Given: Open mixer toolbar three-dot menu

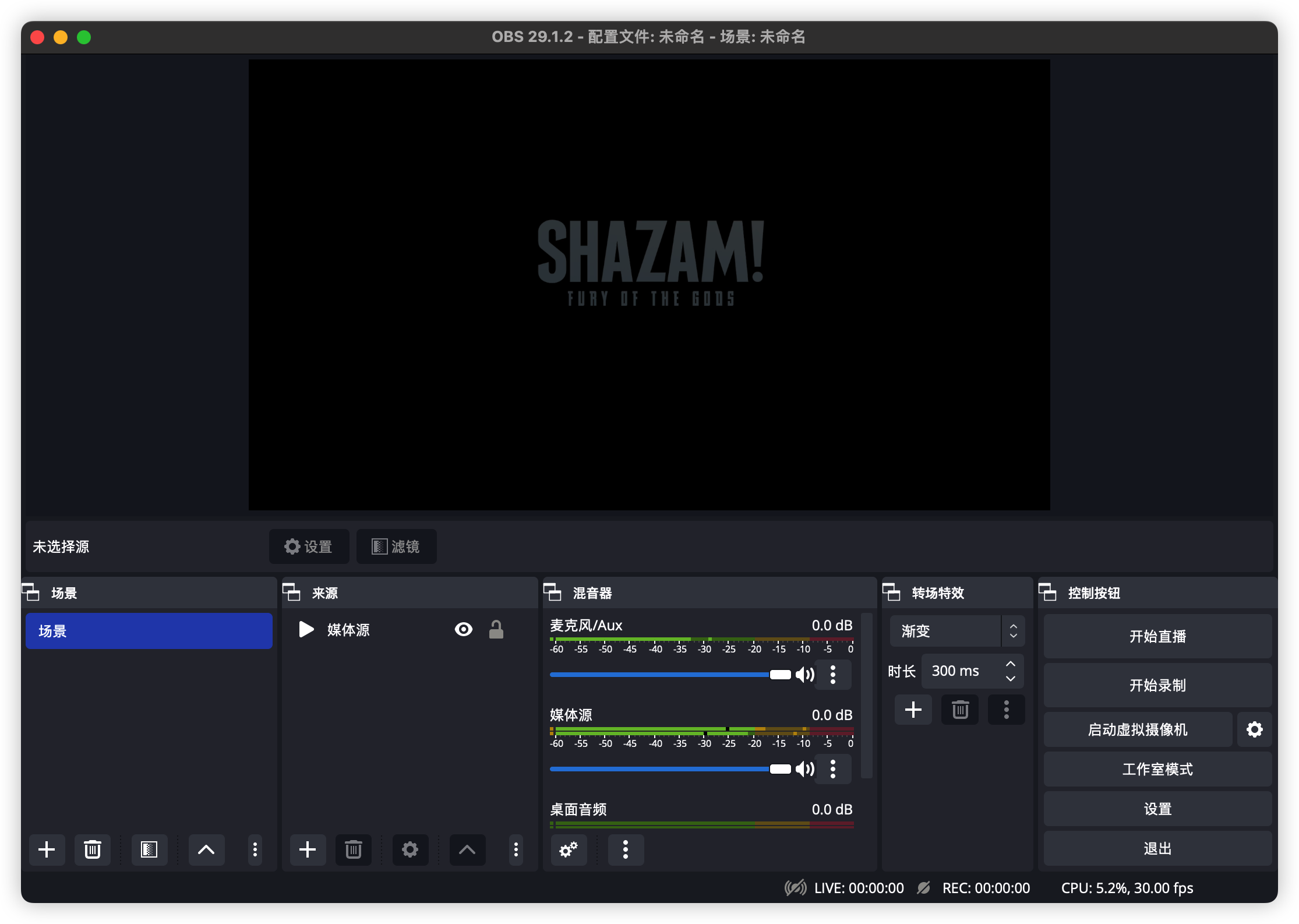Looking at the screenshot, I should 626,849.
